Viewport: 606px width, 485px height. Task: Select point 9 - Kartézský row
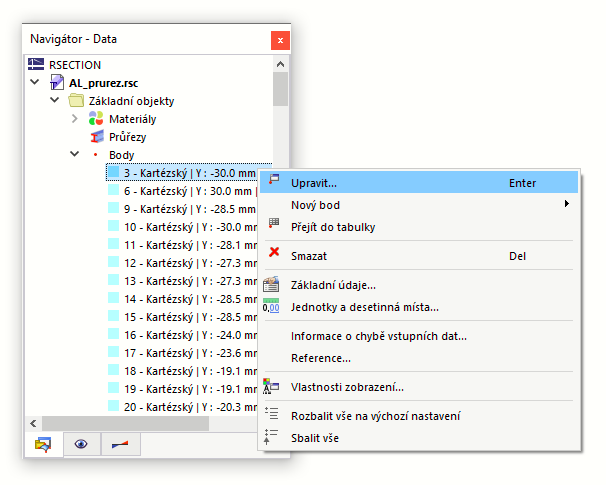point(182,209)
